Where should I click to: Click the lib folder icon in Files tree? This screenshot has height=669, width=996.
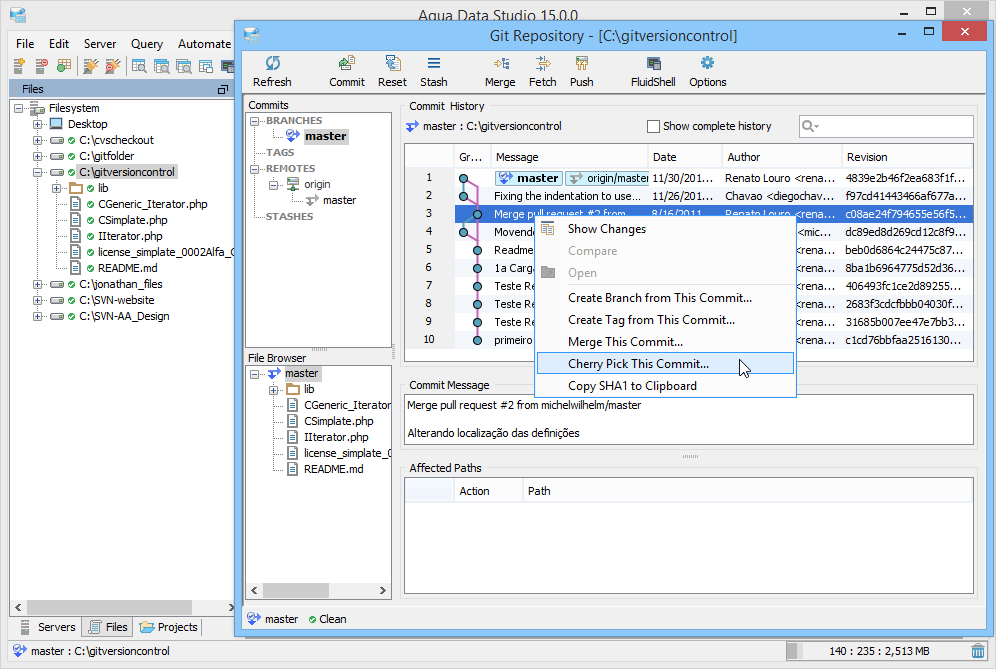pyautogui.click(x=76, y=188)
